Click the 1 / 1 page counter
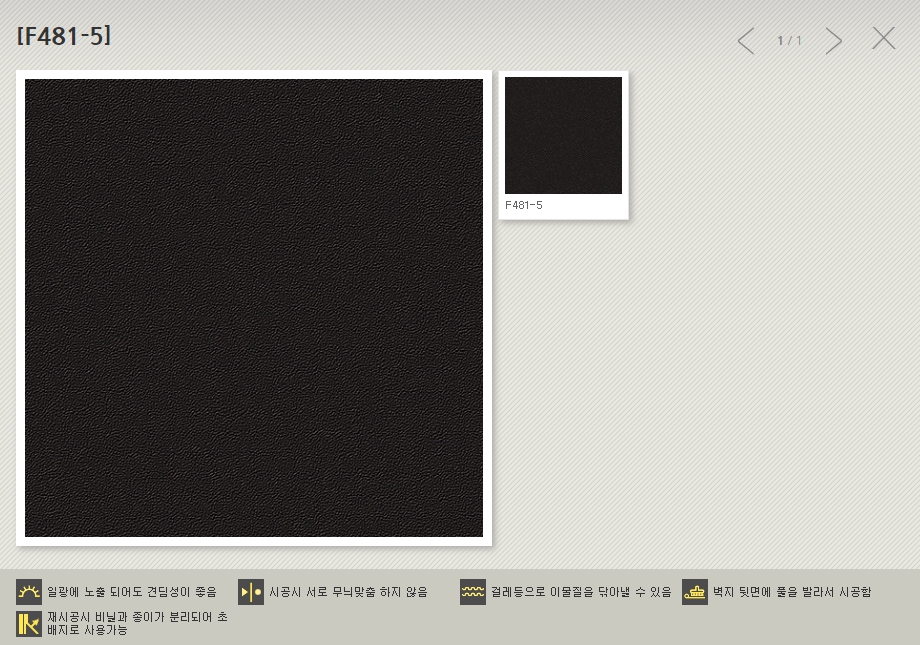920x645 pixels. click(x=789, y=41)
